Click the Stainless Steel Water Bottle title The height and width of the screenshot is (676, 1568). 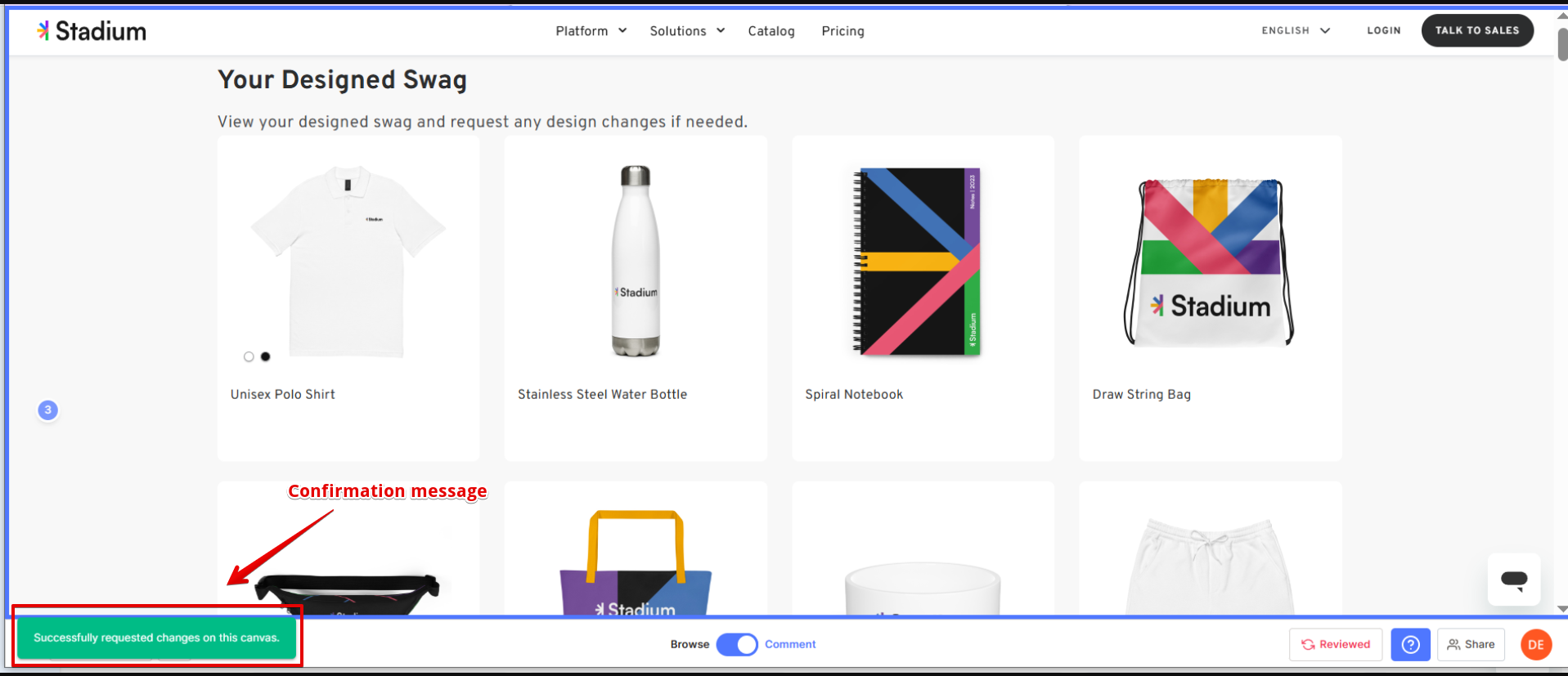point(602,394)
